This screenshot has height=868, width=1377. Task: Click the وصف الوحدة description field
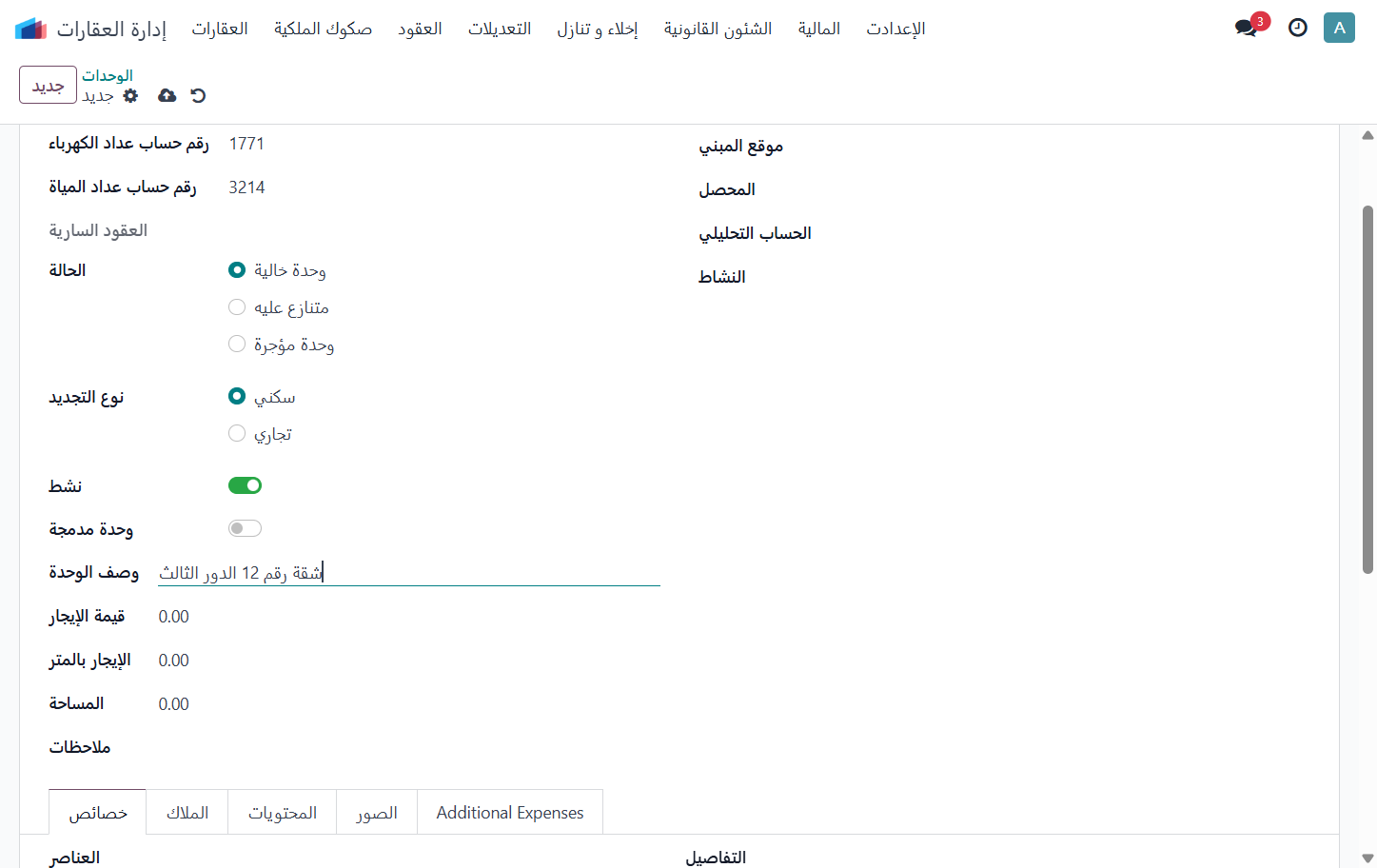click(409, 572)
